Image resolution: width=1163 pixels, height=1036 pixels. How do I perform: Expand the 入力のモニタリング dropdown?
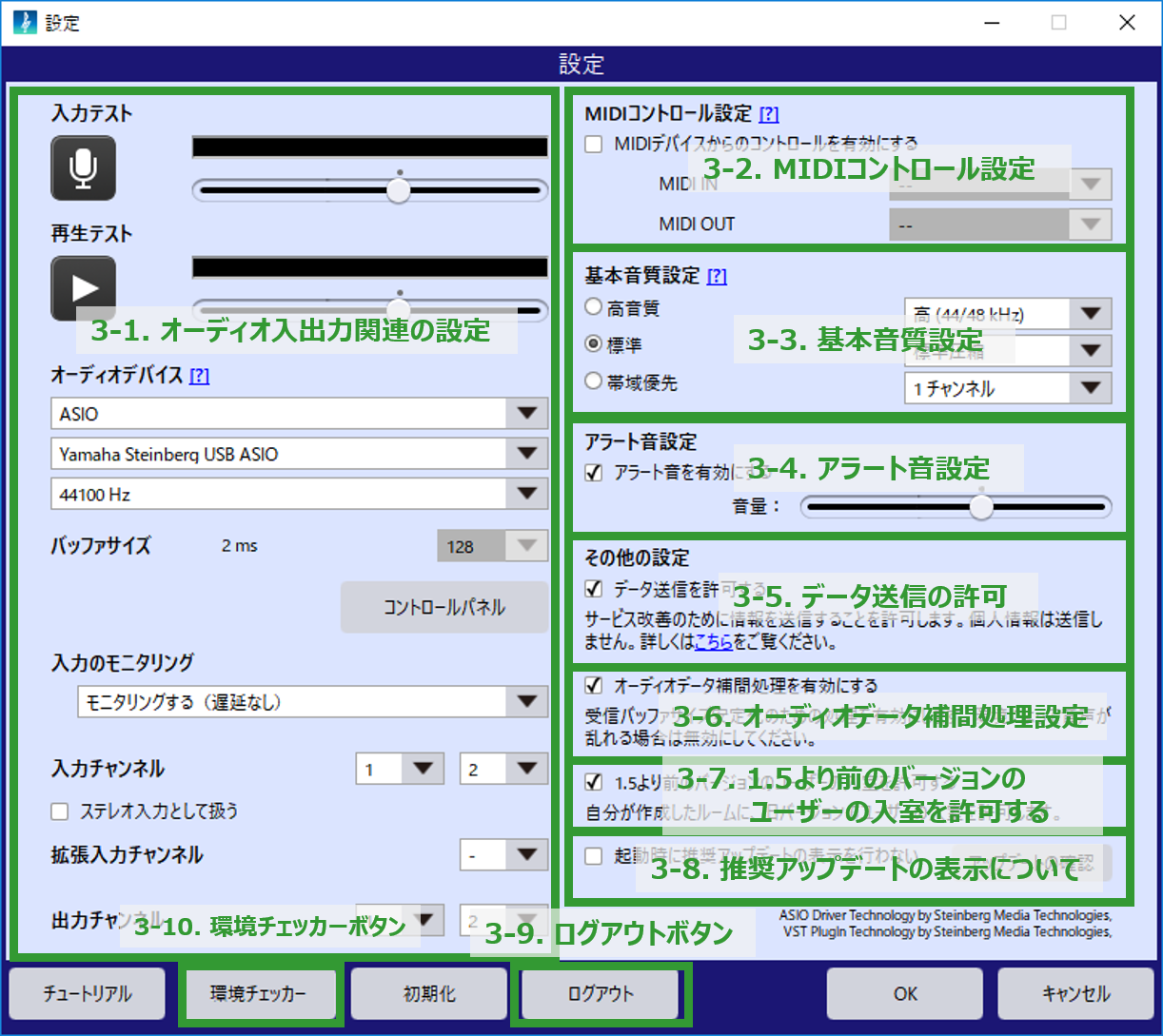pos(313,702)
